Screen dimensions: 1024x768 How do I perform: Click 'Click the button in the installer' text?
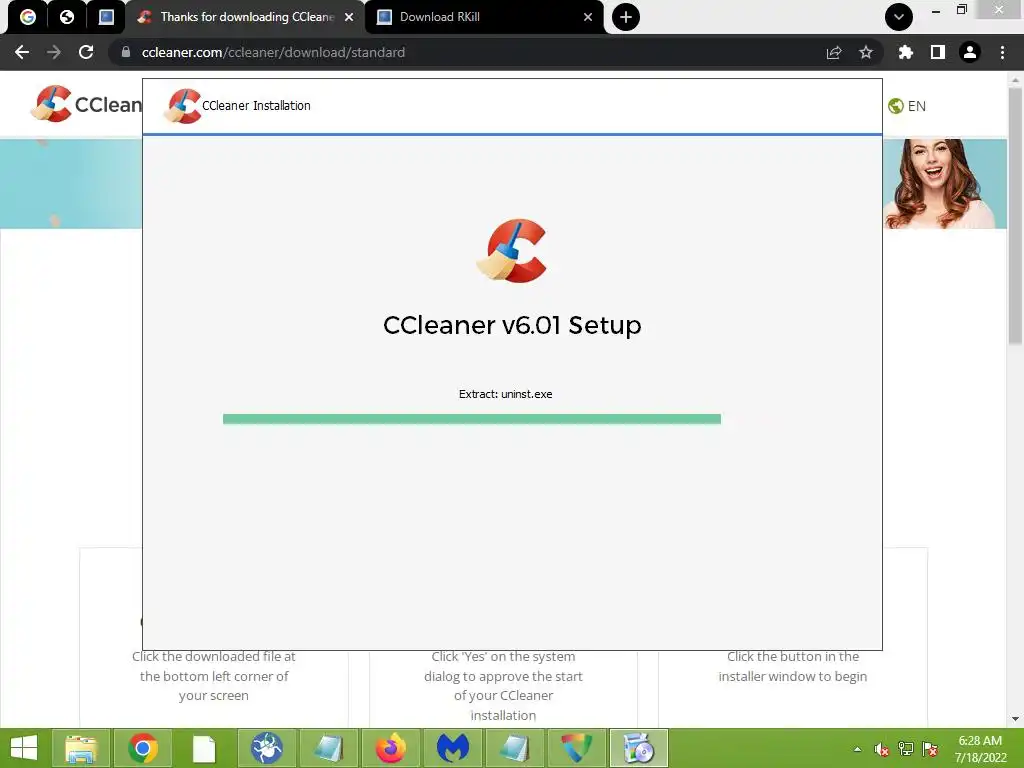click(x=793, y=666)
